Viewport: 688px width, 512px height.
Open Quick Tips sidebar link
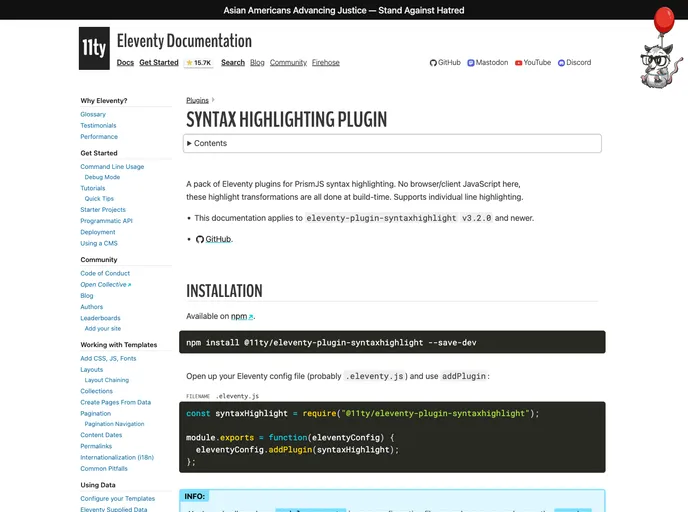point(99,199)
